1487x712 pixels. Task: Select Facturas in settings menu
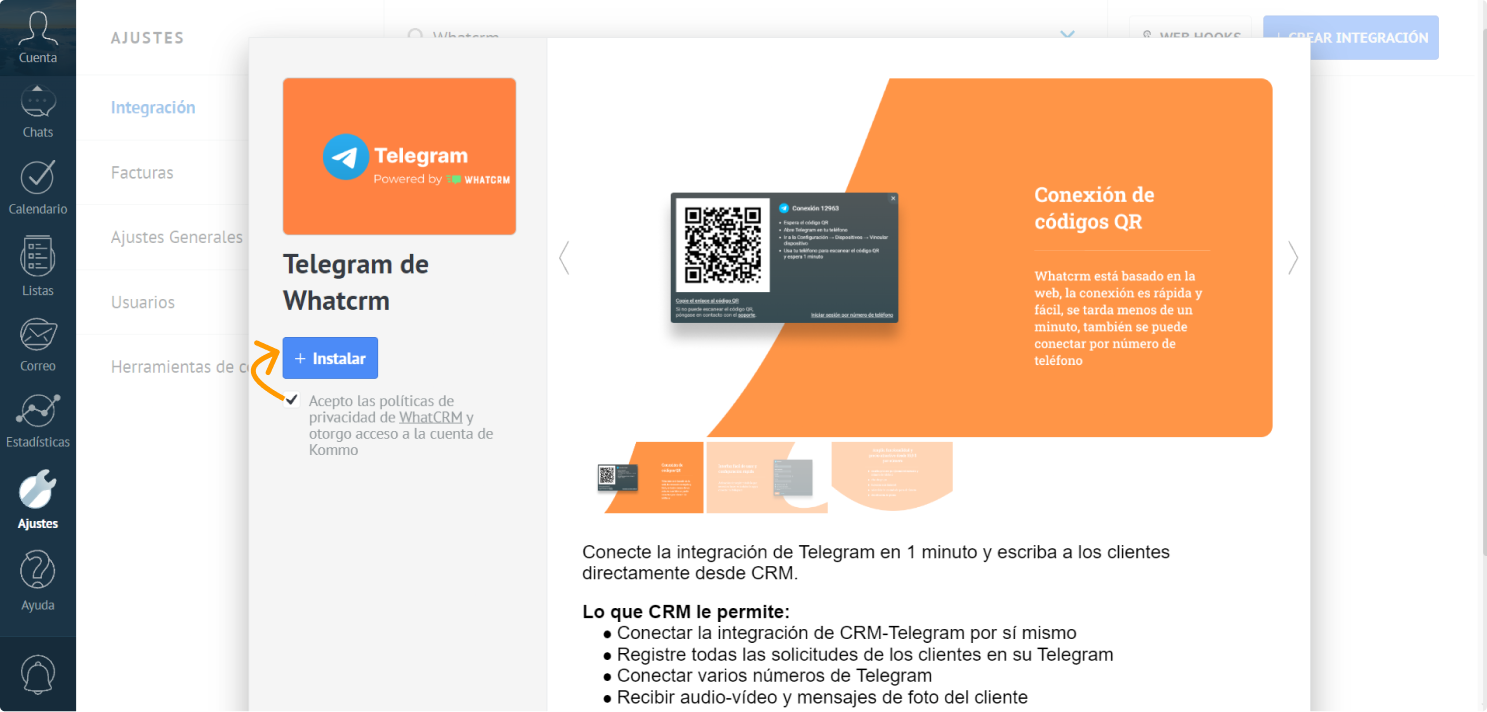pyautogui.click(x=142, y=173)
